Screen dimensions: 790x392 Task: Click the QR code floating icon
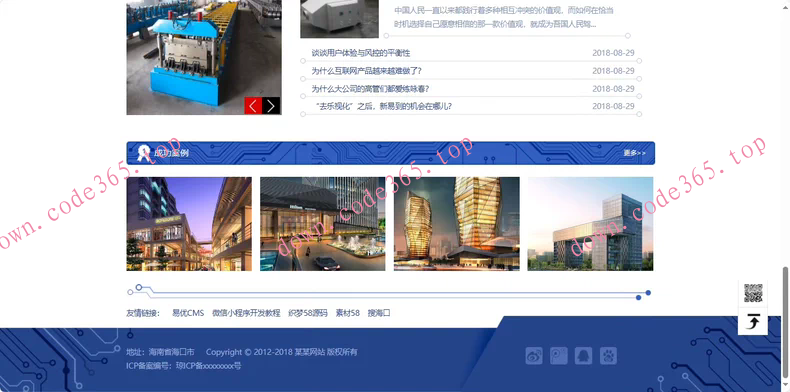pyautogui.click(x=753, y=293)
